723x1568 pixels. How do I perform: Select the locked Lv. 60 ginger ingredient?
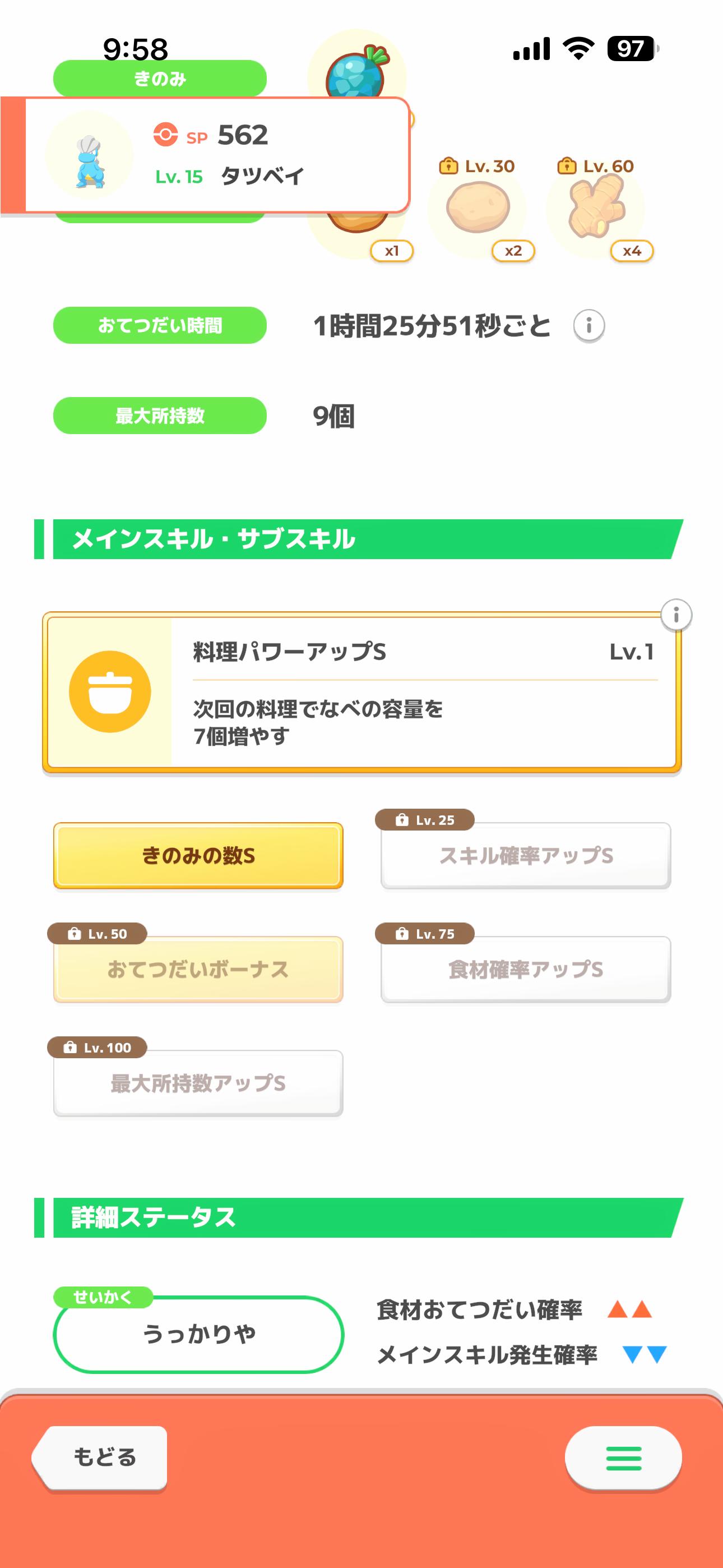point(596,208)
